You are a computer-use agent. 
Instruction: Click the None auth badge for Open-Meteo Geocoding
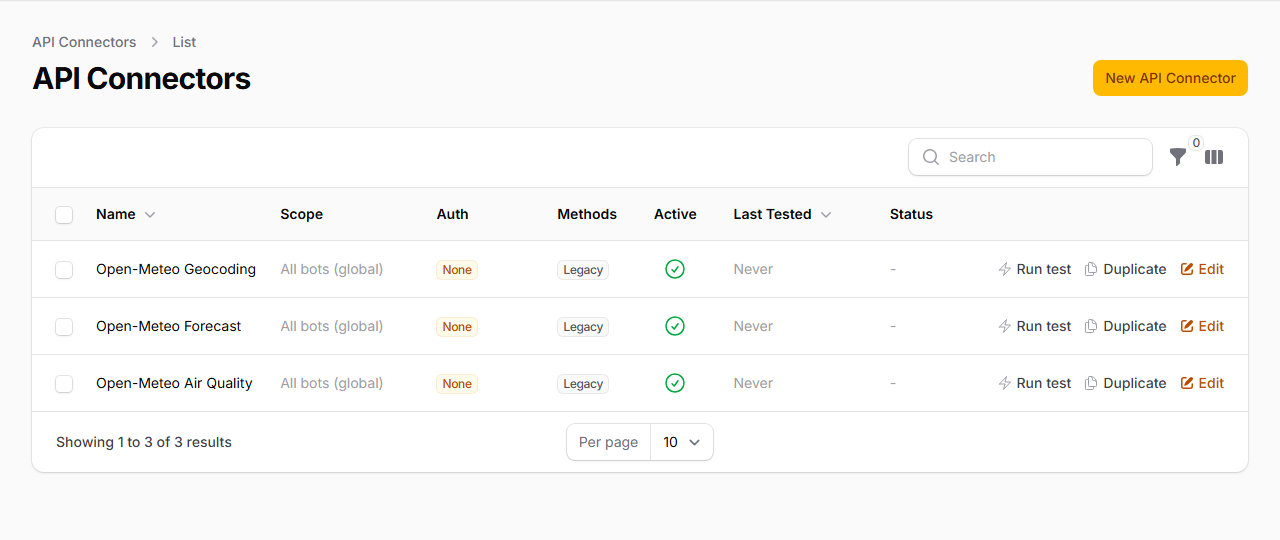457,269
